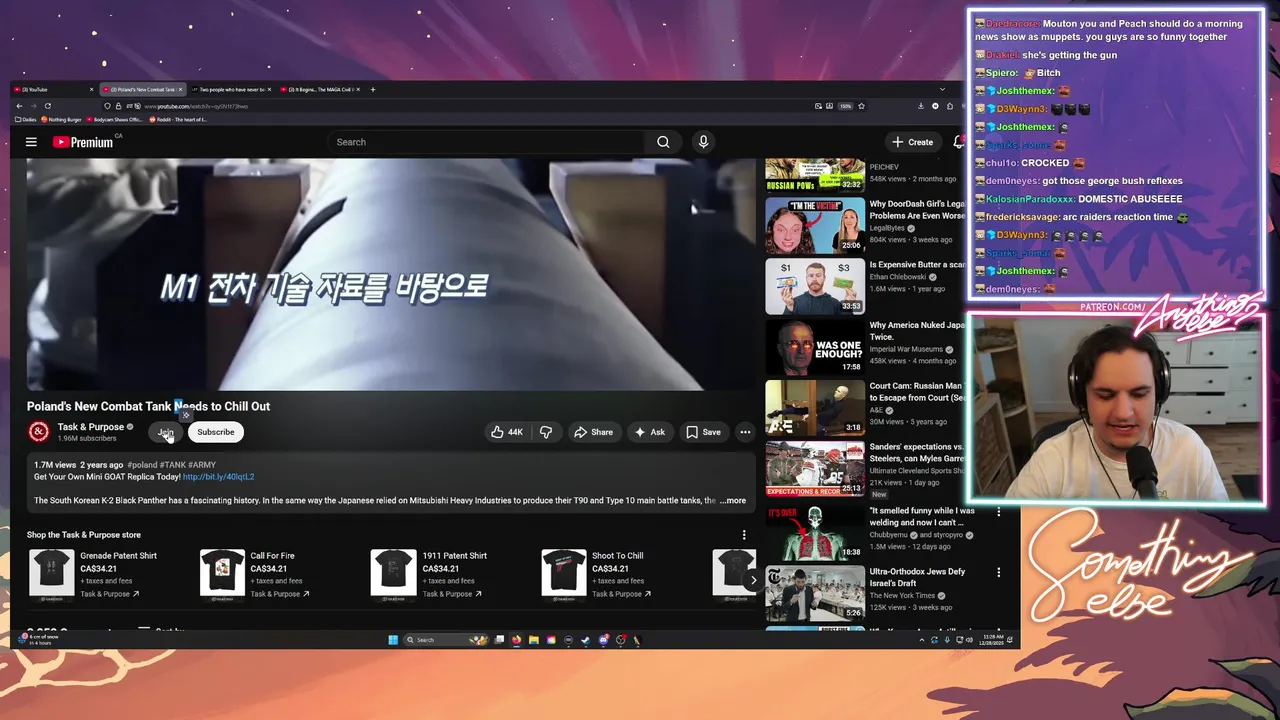Screen dimensions: 1280x720
Task: Open options menu for welding video
Action: [998, 512]
